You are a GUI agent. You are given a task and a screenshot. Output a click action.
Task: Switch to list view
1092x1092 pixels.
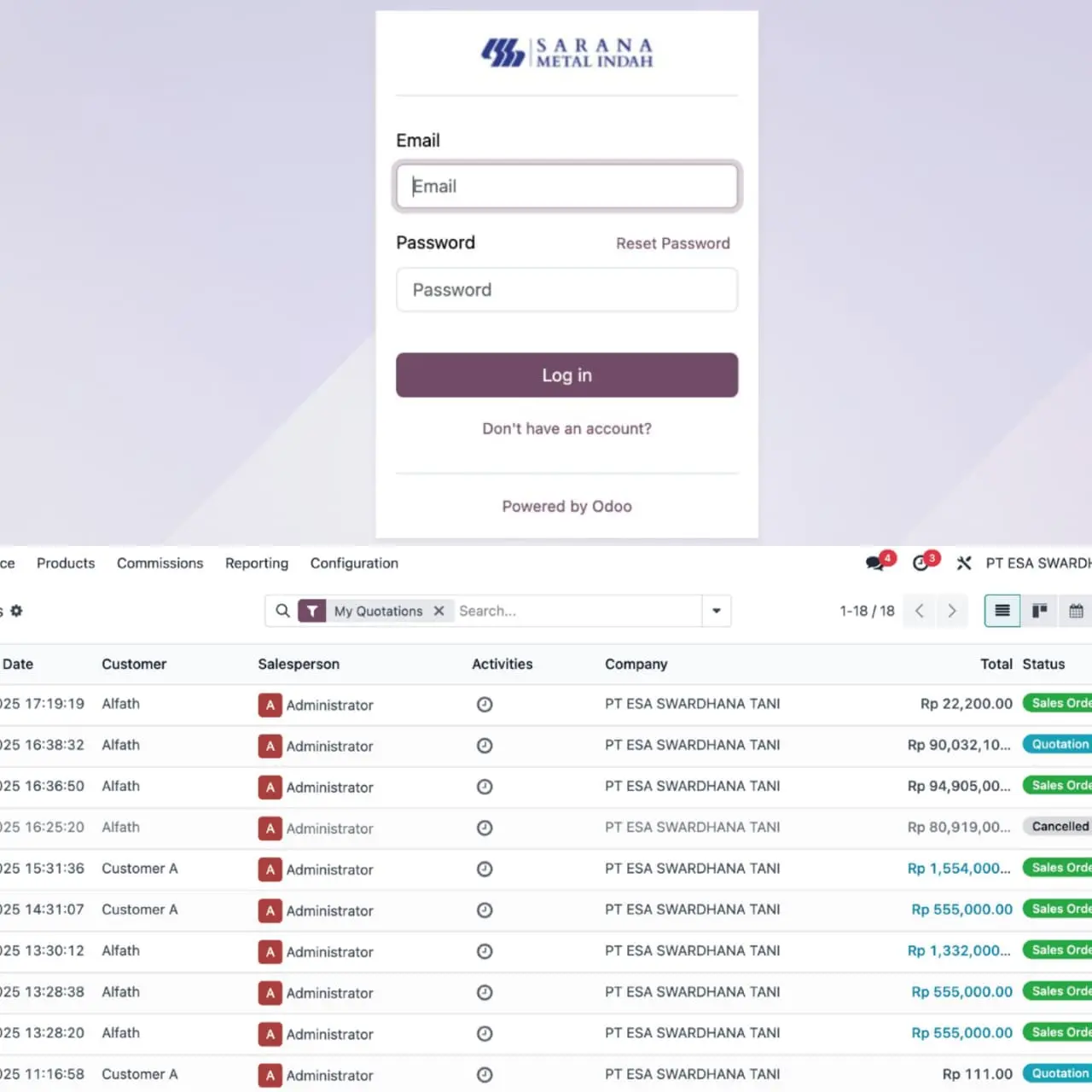[1002, 611]
